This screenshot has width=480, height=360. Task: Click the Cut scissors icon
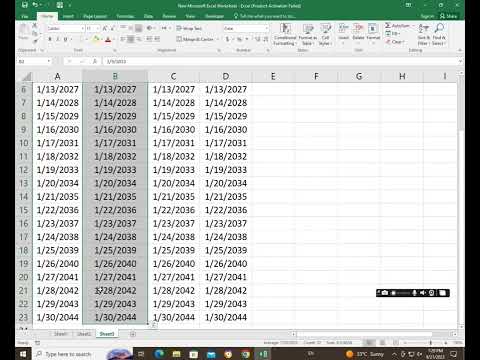click(x=35, y=26)
